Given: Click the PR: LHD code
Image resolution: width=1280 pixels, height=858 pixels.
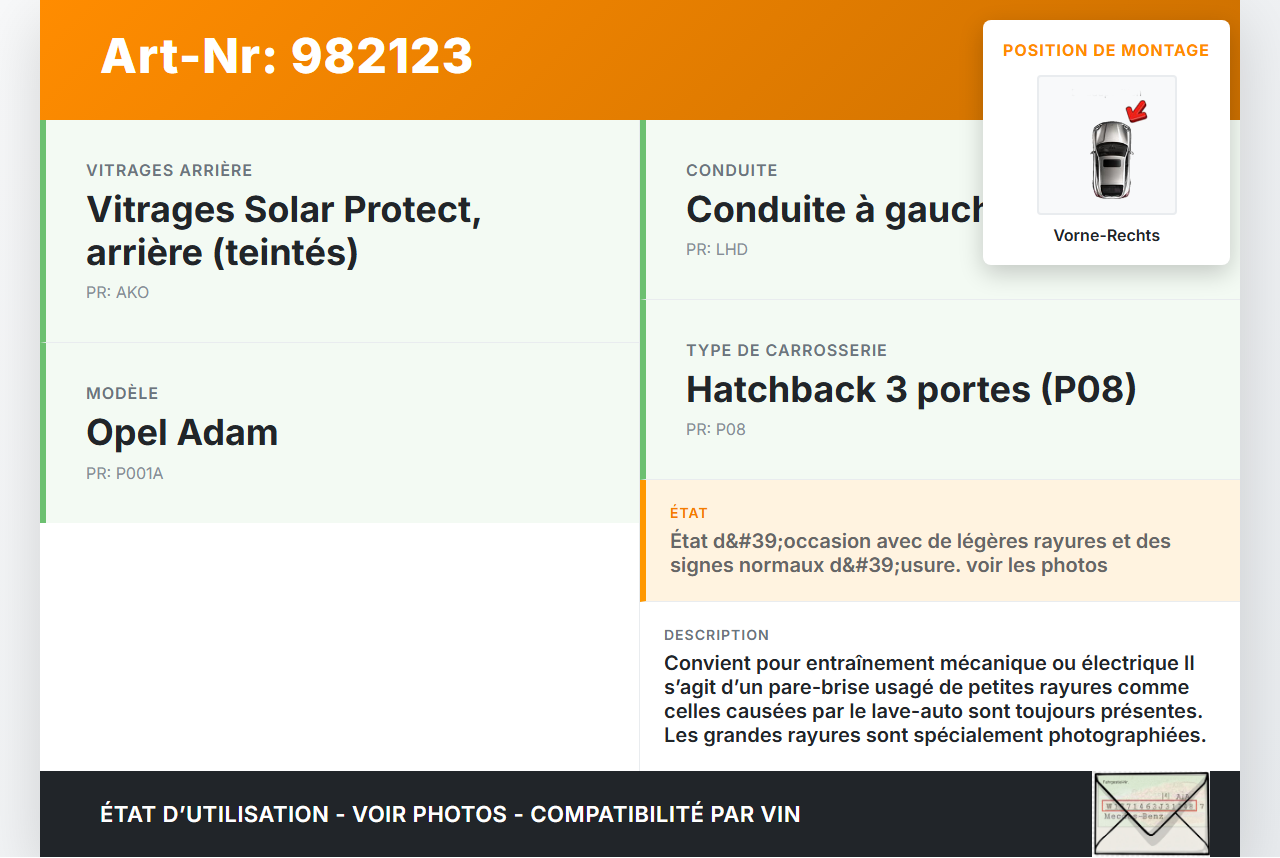Looking at the screenshot, I should 716,250.
